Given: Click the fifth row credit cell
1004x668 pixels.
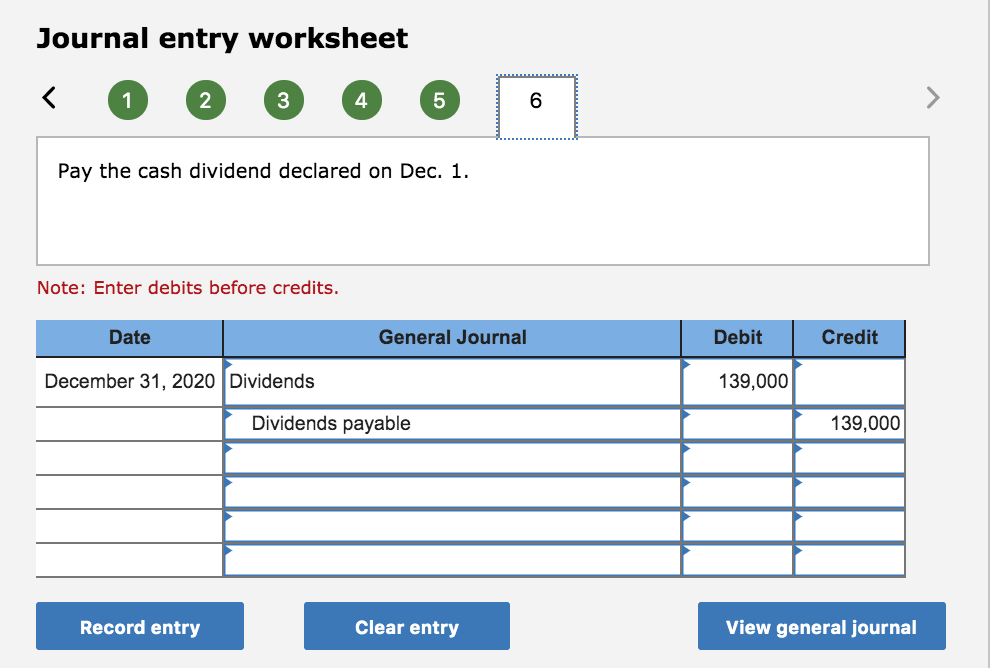Looking at the screenshot, I should tap(850, 526).
